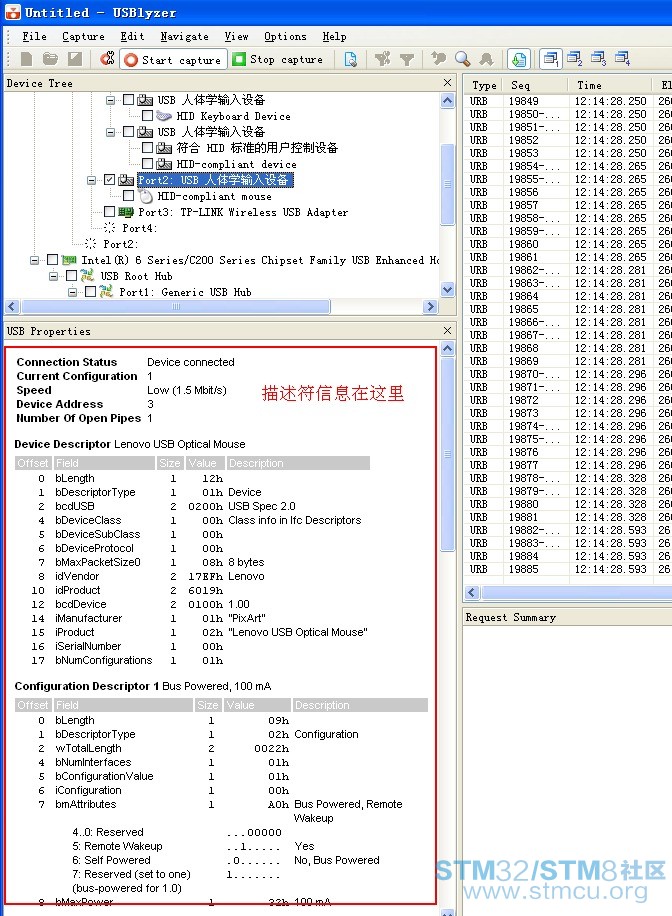672x916 pixels.
Task: Uncheck the Port2 USB input device checkbox
Action: (110, 180)
